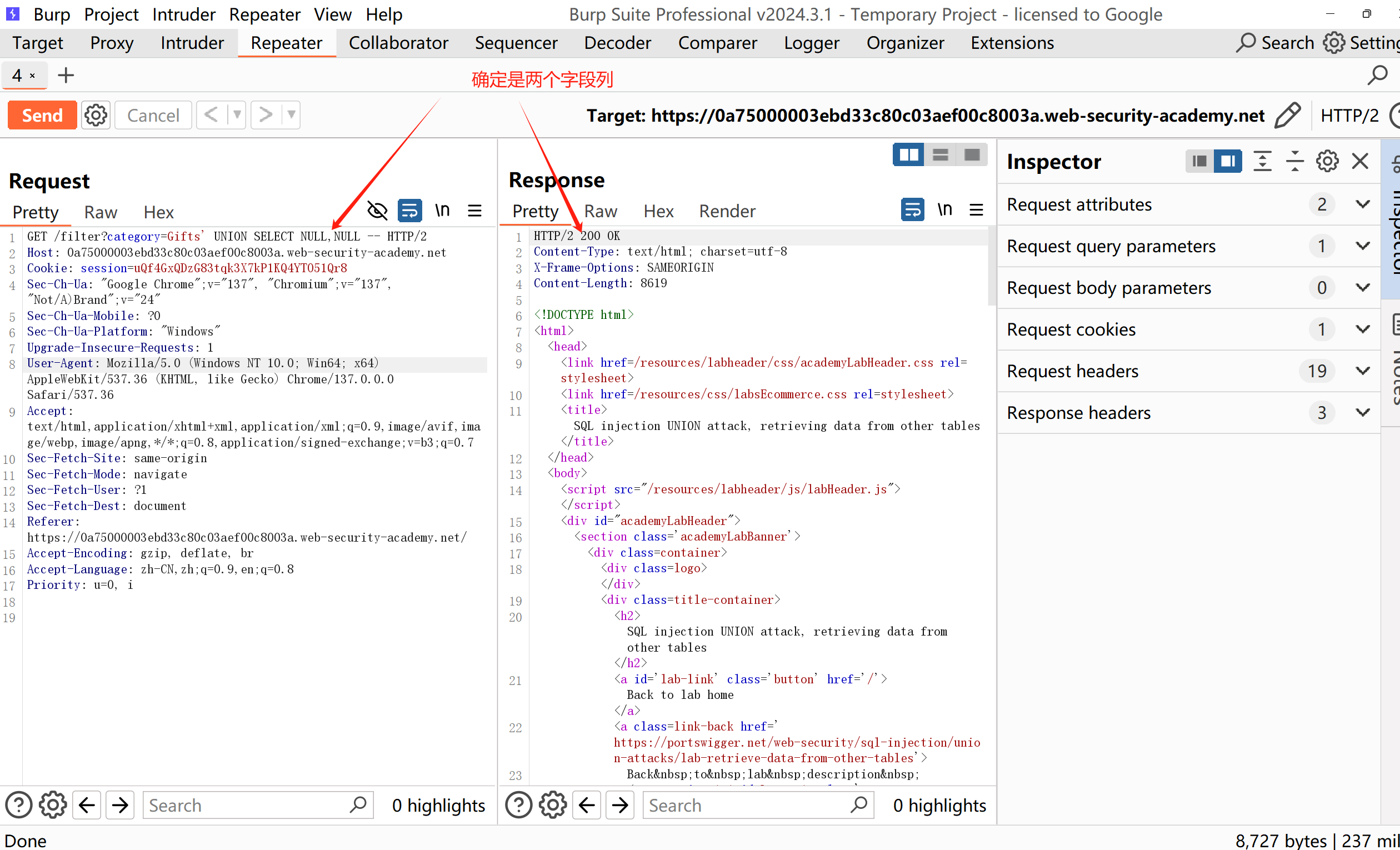The image size is (1400, 850).
Task: Click the request settings gear next to Send
Action: click(96, 116)
